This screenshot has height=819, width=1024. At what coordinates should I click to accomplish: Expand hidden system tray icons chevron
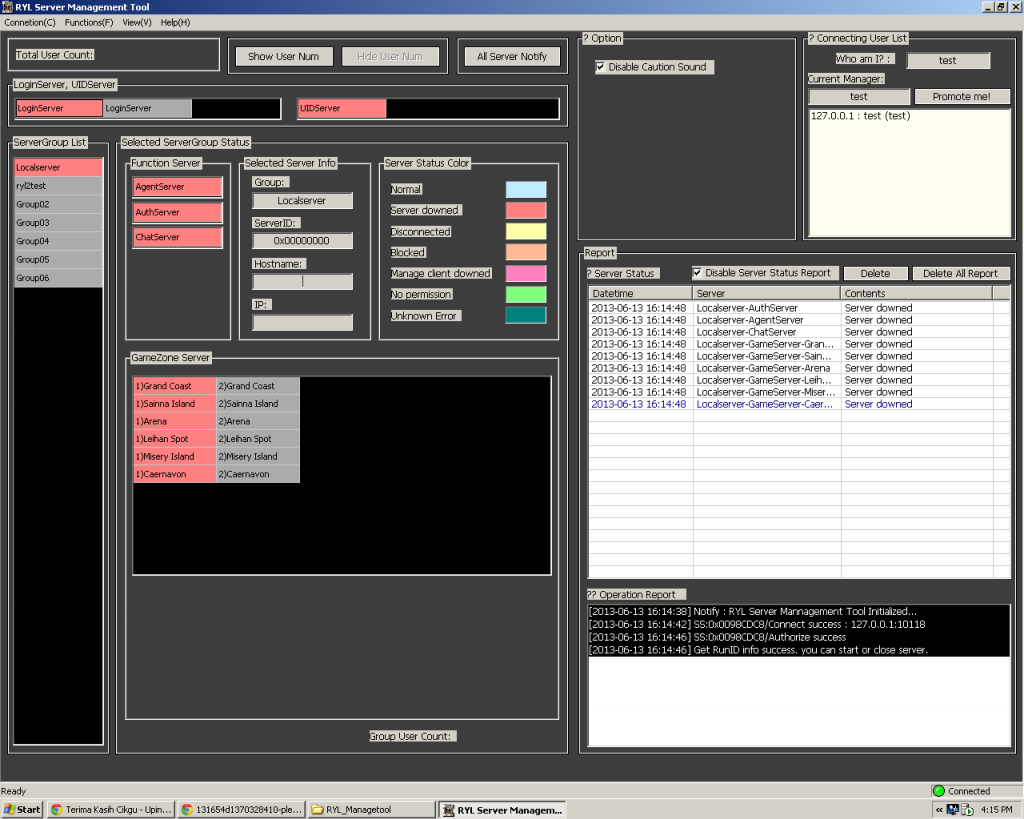[x=940, y=809]
